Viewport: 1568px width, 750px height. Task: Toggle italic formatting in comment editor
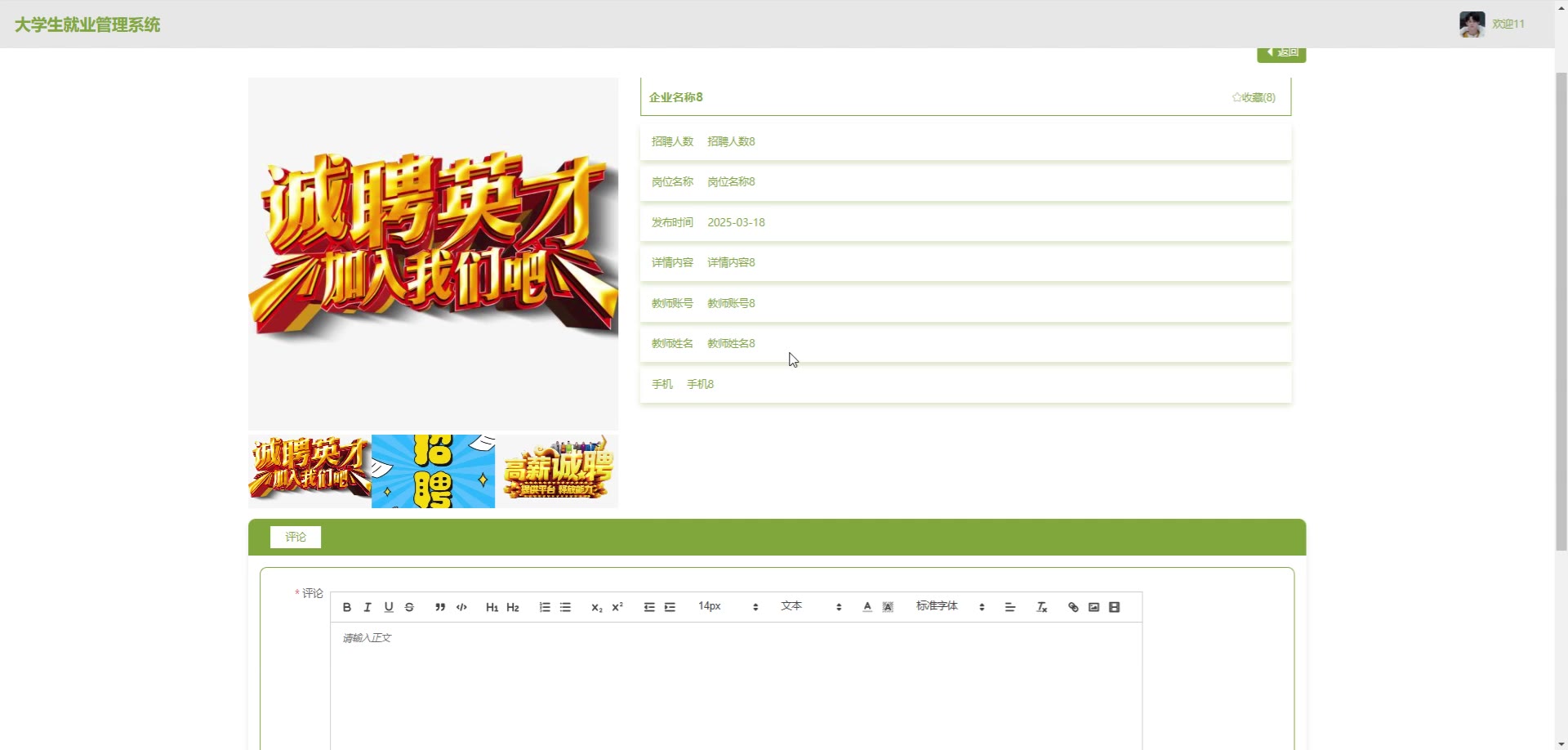click(x=367, y=607)
